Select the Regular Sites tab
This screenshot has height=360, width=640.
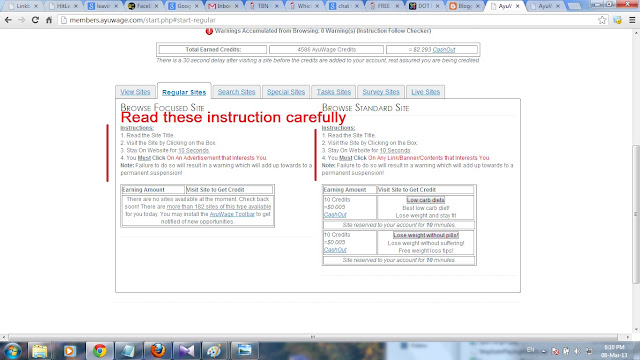[x=184, y=92]
